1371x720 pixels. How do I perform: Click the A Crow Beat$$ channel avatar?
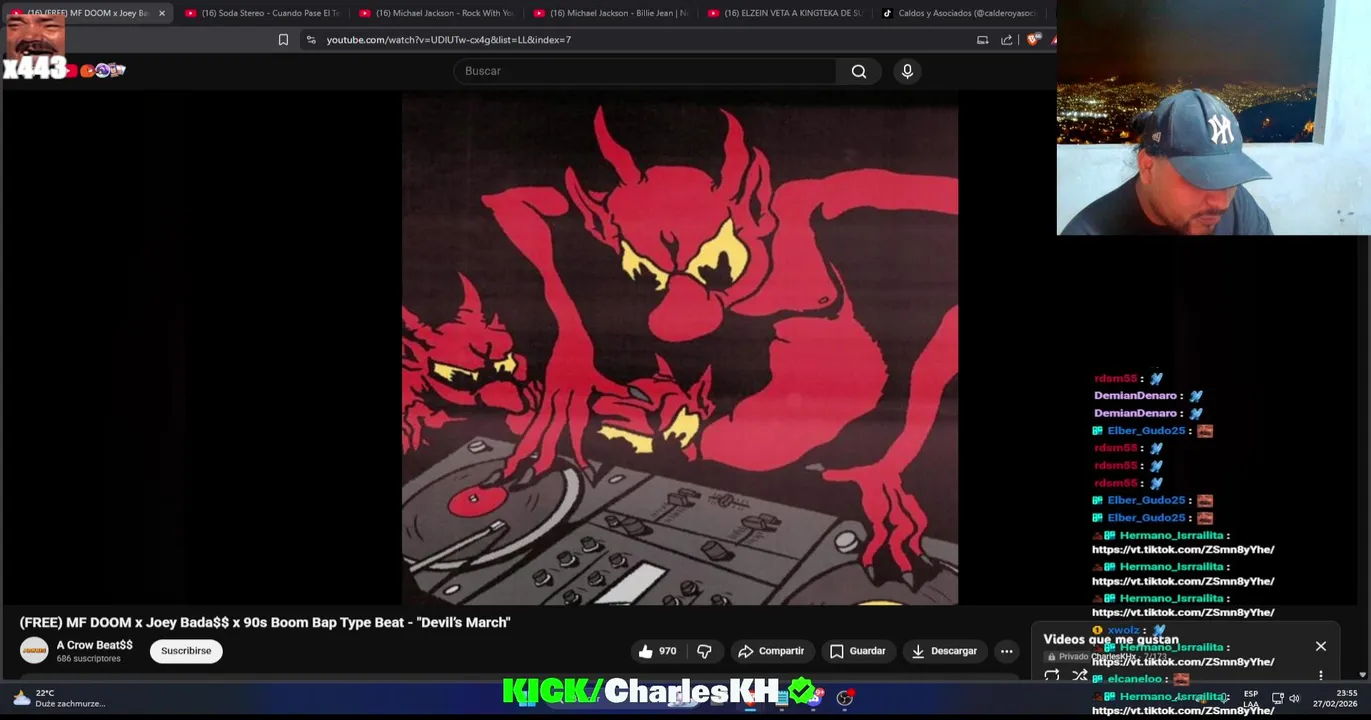tap(34, 651)
